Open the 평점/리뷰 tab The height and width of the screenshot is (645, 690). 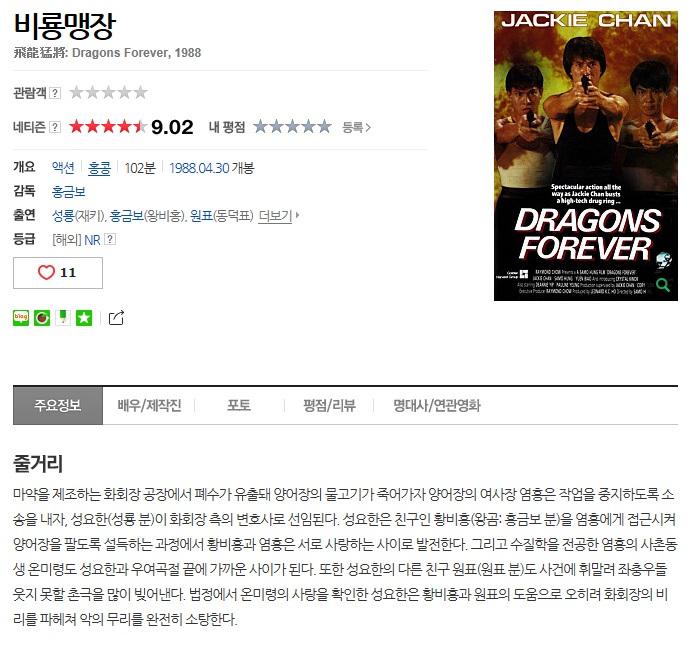(329, 405)
